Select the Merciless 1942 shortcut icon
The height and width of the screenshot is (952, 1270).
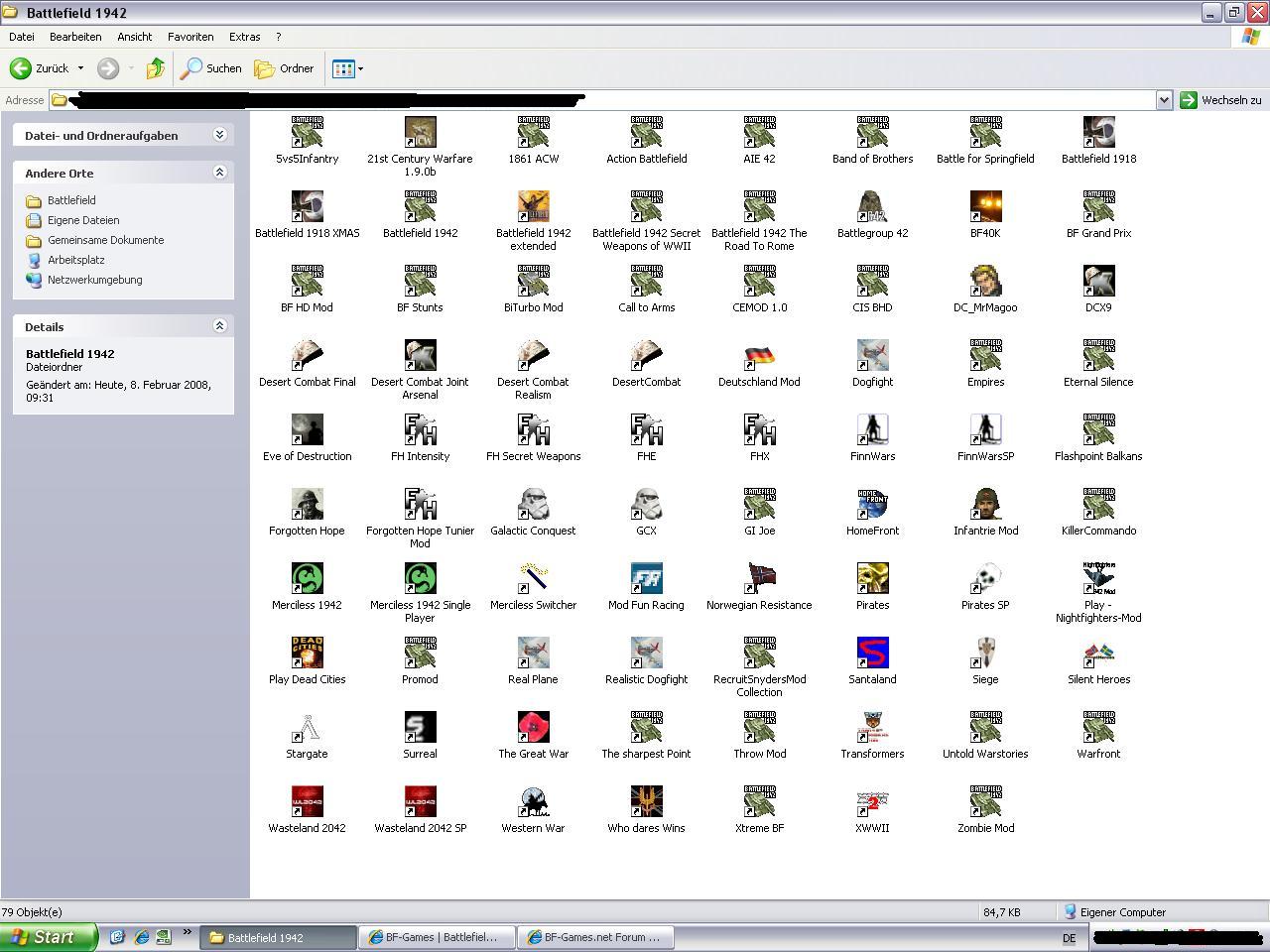click(x=307, y=578)
